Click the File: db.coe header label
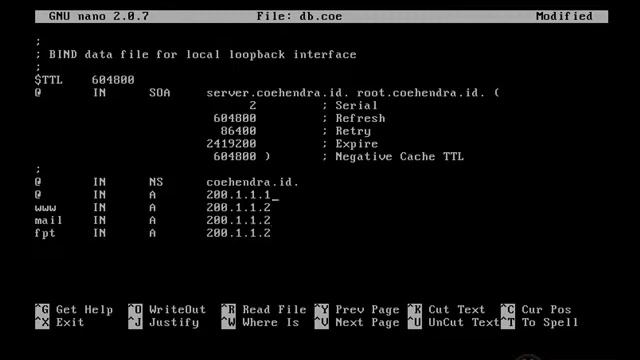 tap(299, 16)
